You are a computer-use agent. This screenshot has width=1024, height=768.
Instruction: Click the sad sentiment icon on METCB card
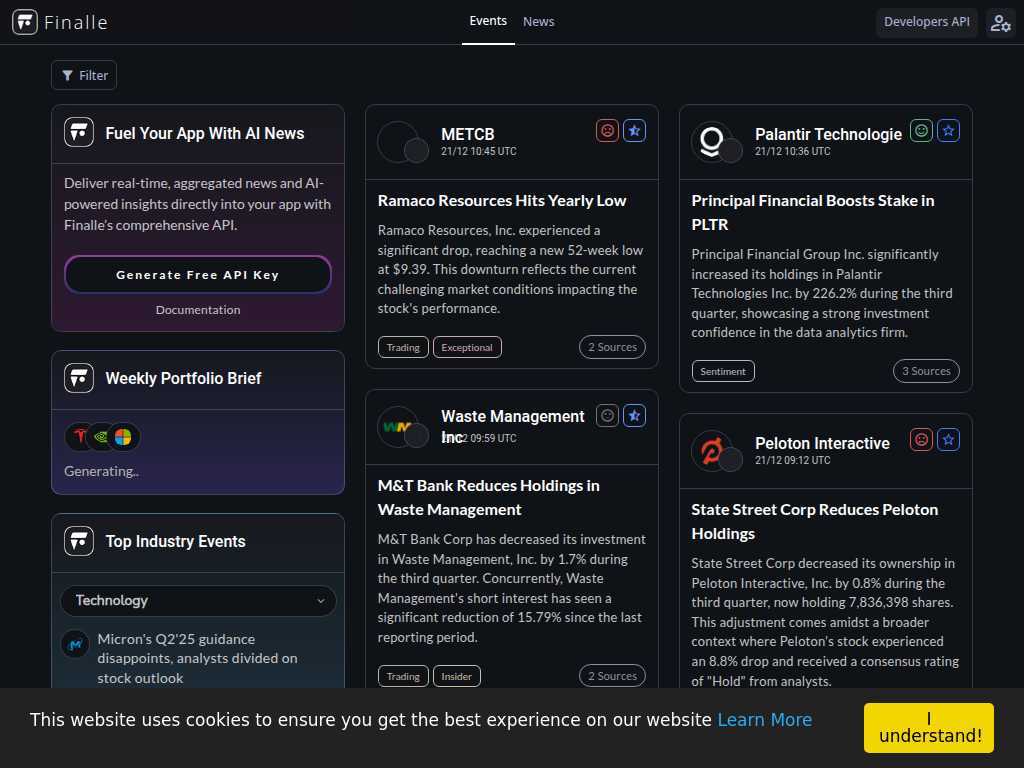[607, 131]
